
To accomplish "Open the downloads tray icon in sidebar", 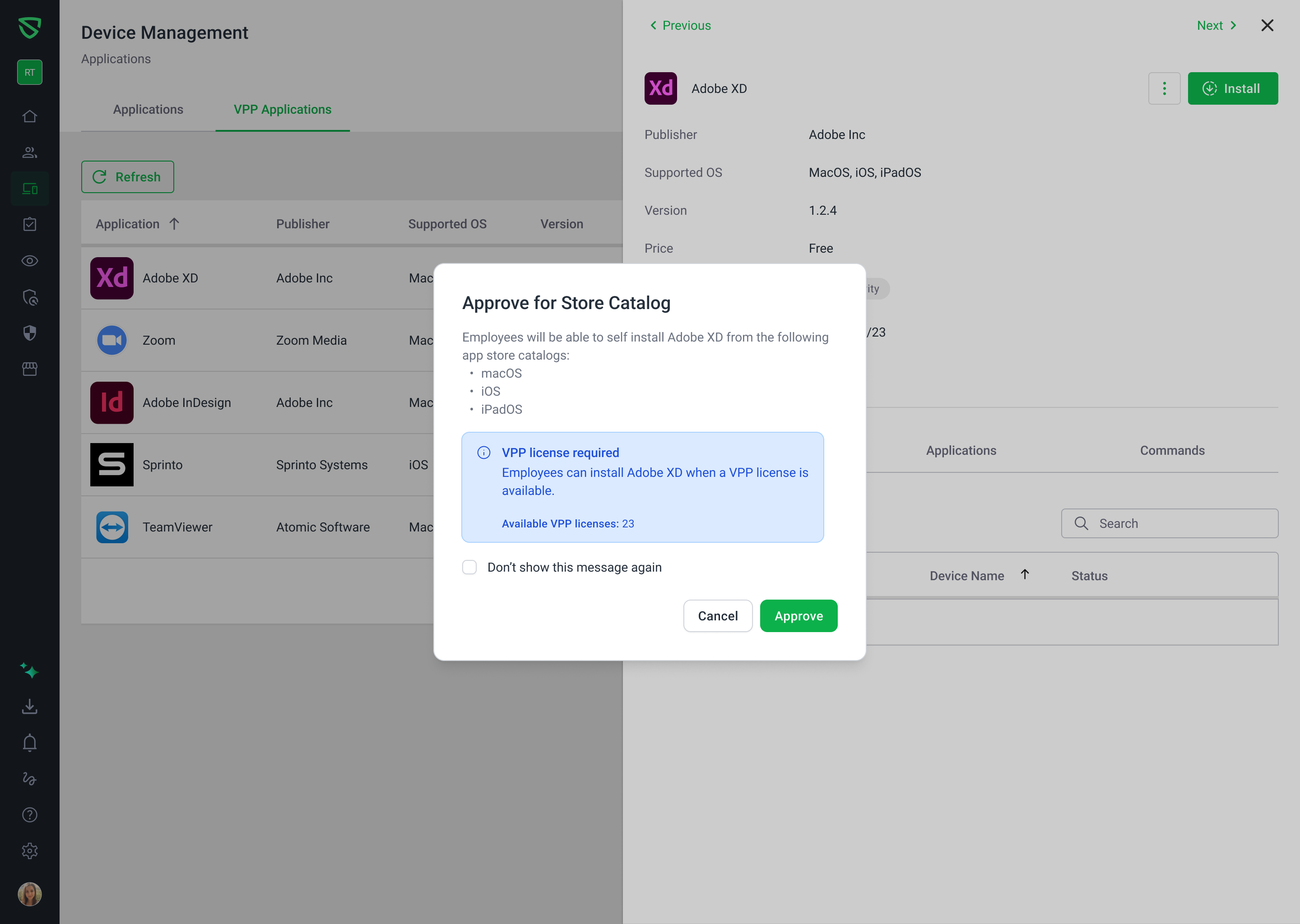I will pyautogui.click(x=30, y=706).
